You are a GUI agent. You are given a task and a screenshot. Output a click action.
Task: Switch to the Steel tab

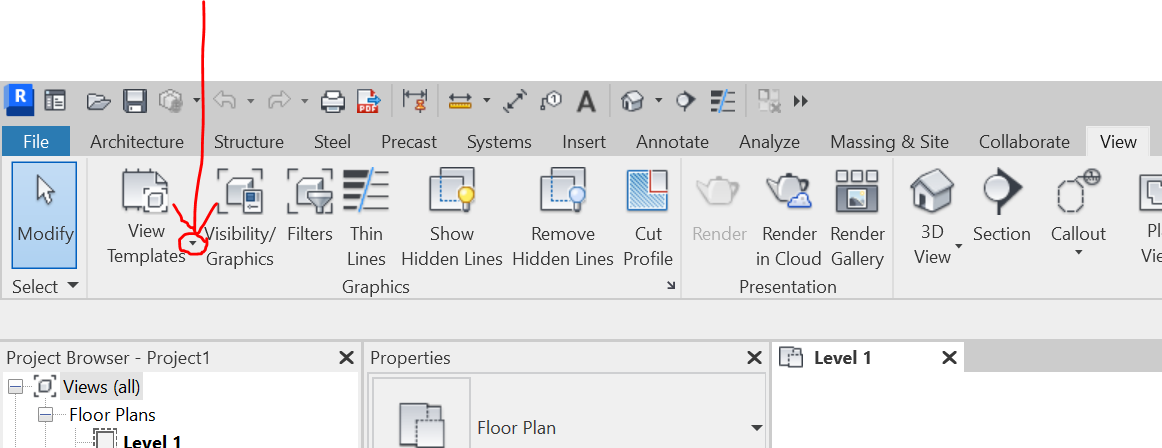[333, 141]
